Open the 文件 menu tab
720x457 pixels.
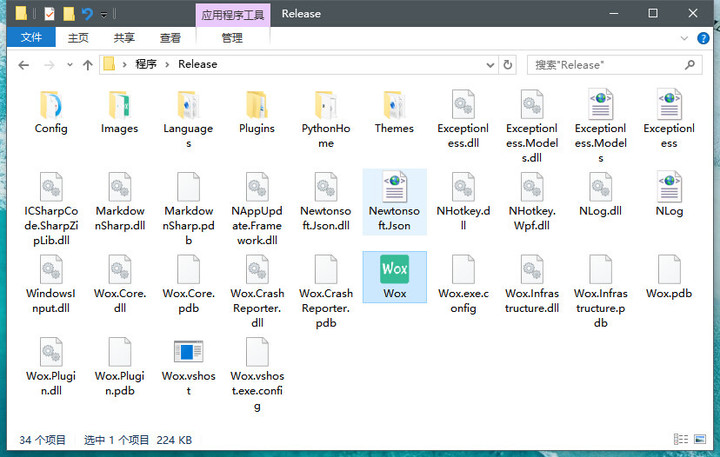31,37
